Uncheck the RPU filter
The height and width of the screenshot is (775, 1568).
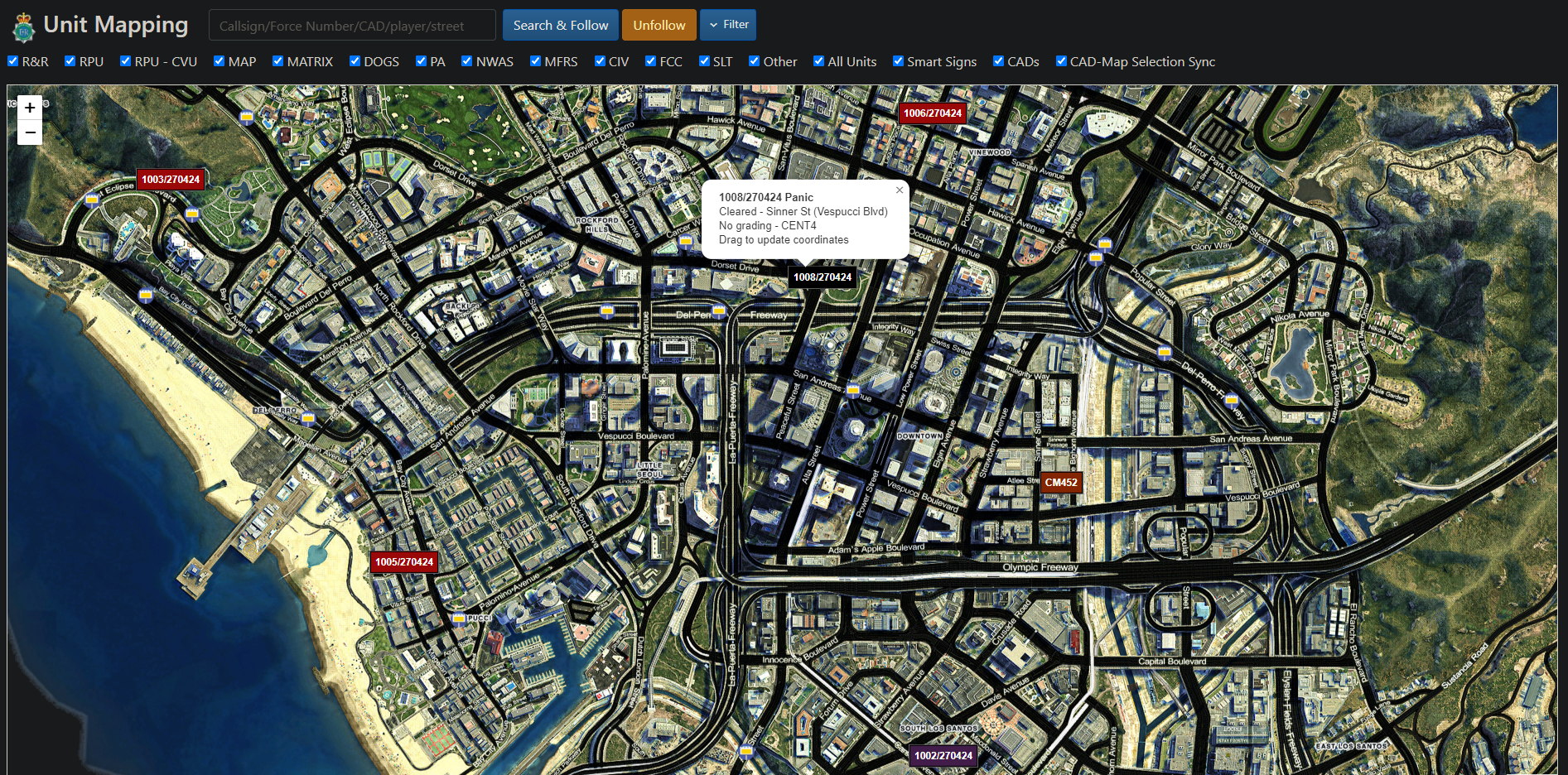(70, 61)
